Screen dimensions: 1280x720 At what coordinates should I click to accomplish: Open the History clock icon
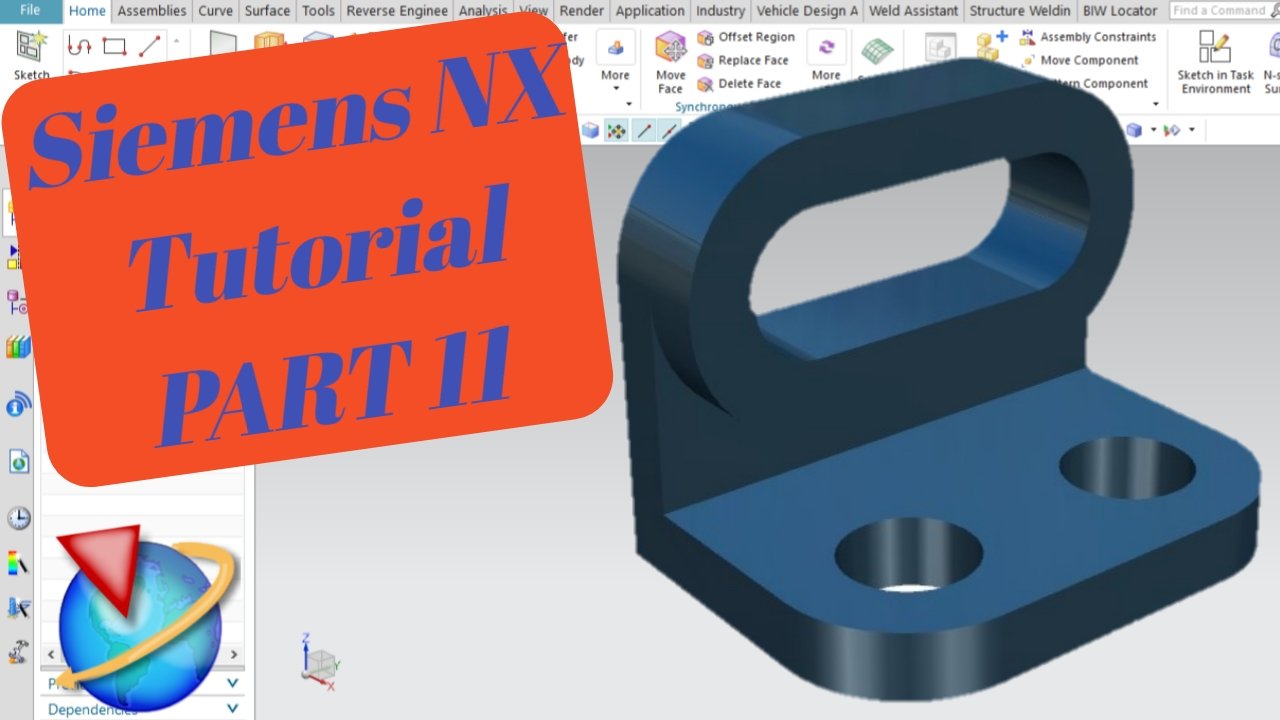(x=18, y=518)
